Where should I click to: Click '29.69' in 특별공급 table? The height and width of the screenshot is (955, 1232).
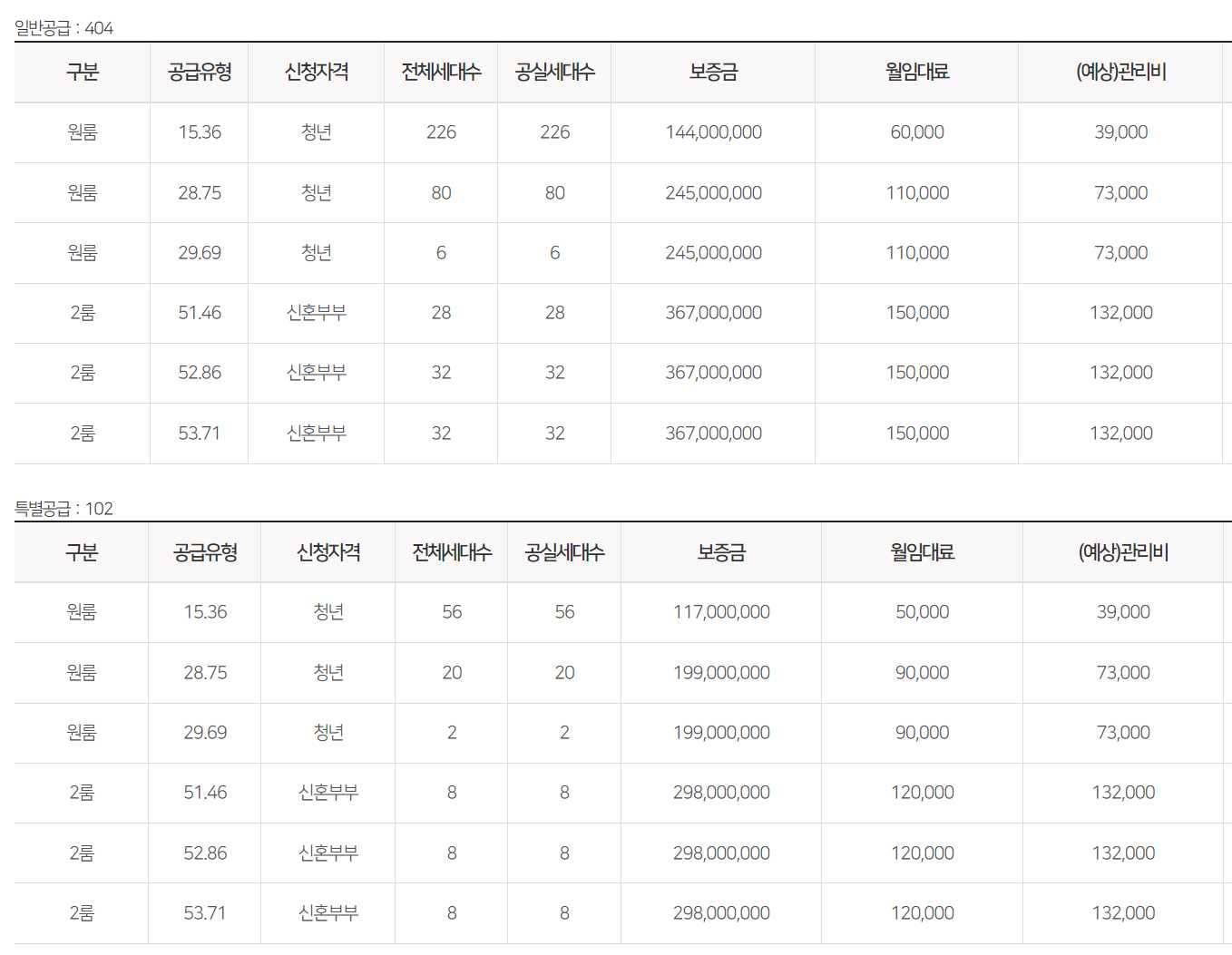click(x=205, y=733)
